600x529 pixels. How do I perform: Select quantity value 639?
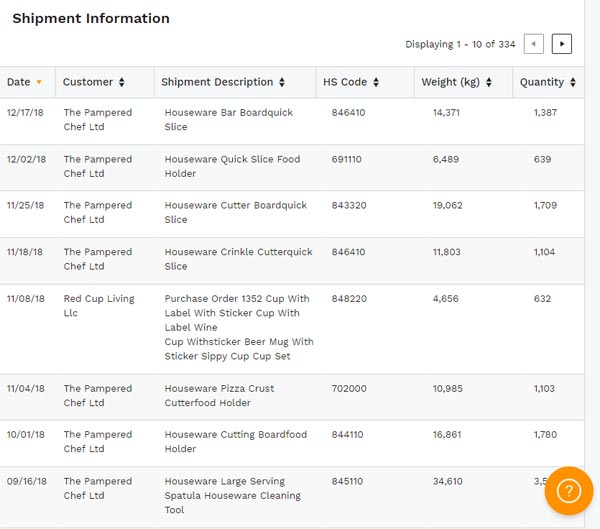543,159
